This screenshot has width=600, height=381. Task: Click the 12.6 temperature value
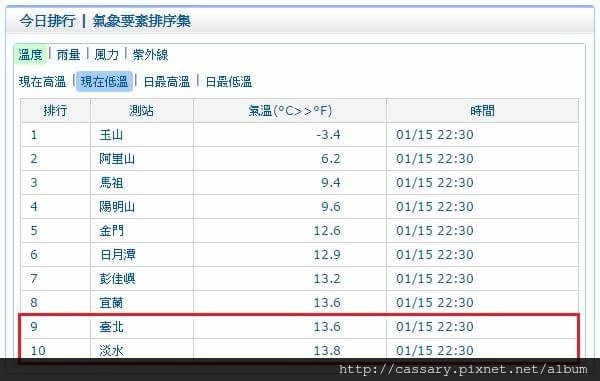coord(327,231)
